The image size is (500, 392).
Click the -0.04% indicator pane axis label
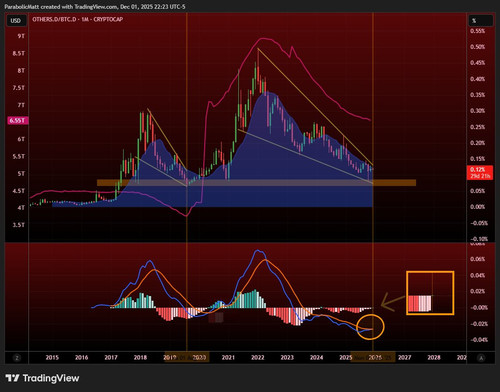coord(479,340)
